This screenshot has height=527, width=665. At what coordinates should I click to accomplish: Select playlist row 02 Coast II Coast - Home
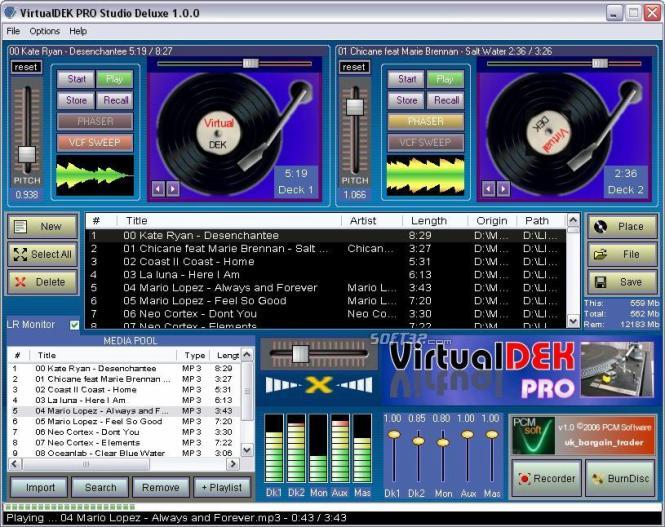(x=326, y=262)
